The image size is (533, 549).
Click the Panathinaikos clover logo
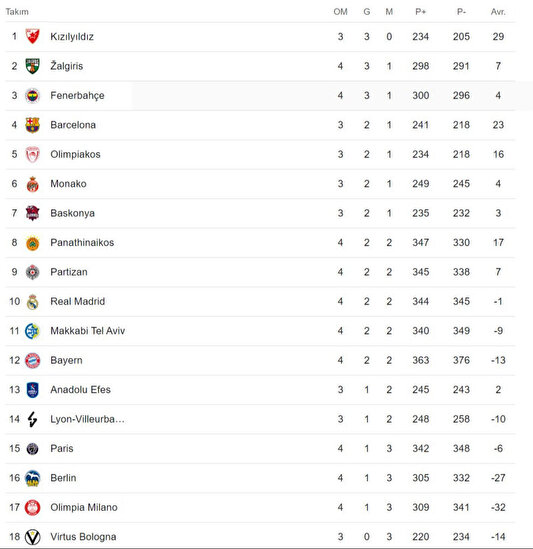point(33,243)
